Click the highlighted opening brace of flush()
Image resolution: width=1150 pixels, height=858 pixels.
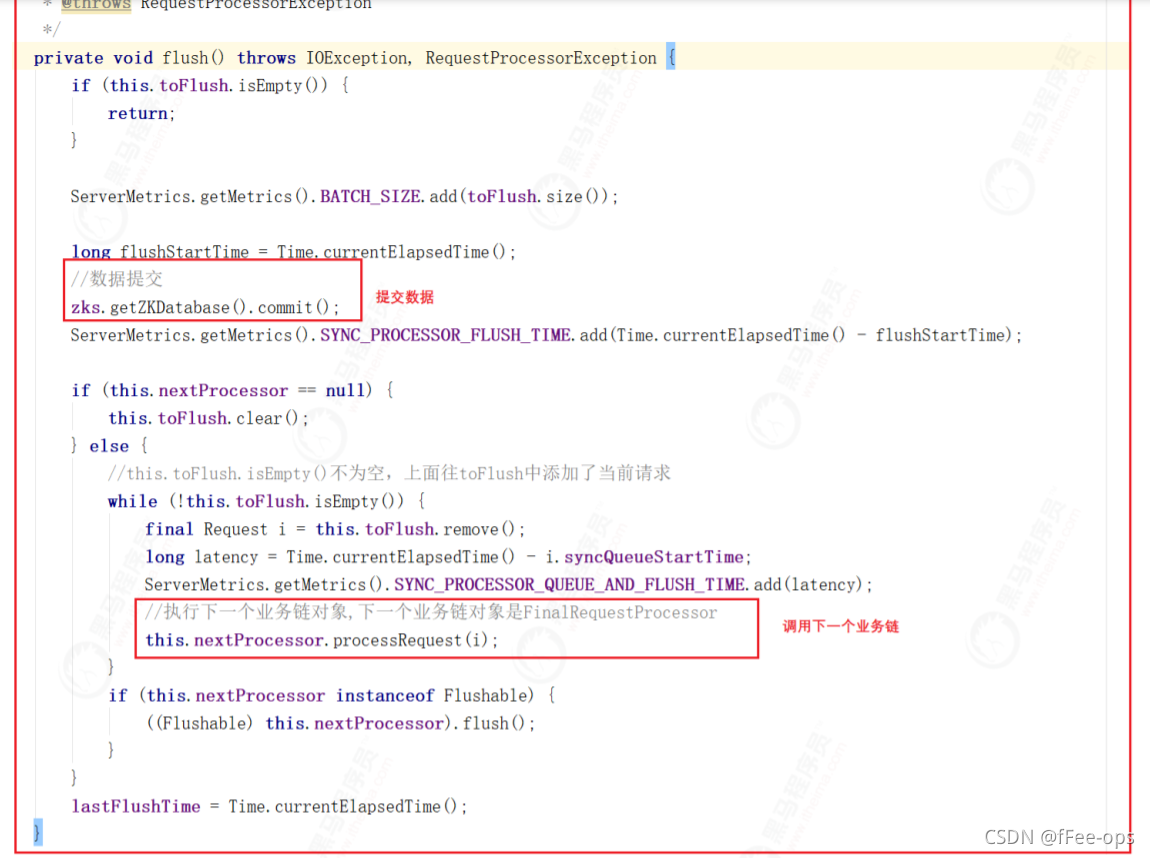pos(670,57)
